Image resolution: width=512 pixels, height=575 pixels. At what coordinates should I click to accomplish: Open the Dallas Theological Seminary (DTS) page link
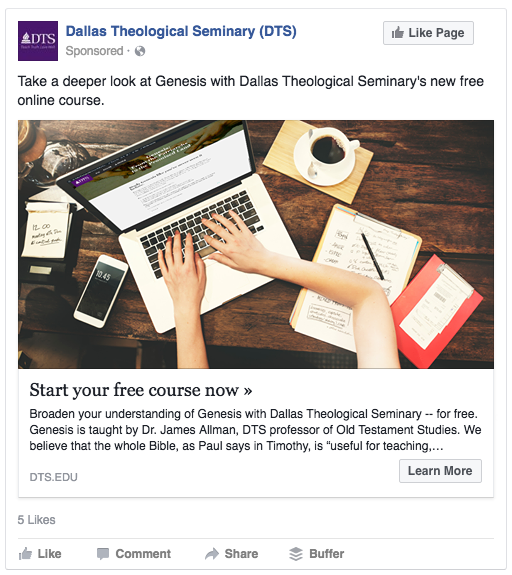point(181,32)
